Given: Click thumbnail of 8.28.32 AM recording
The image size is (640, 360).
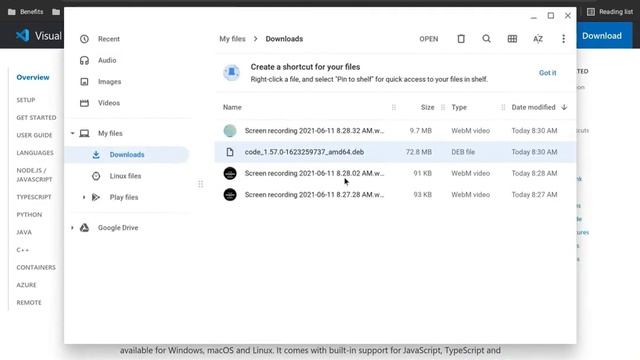Looking at the screenshot, I should click(230, 131).
